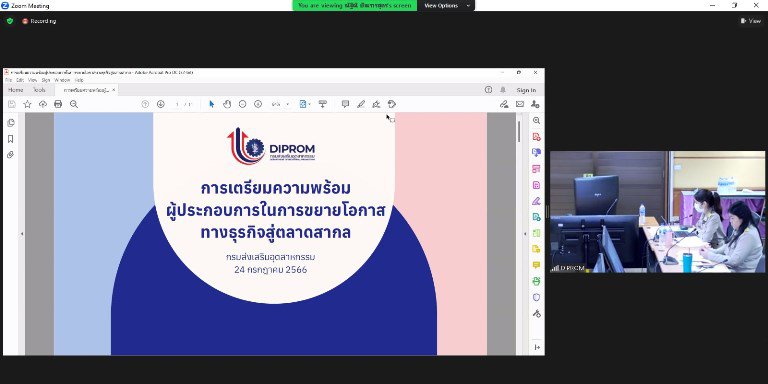Expand the left navigation pane arrow

22,234
